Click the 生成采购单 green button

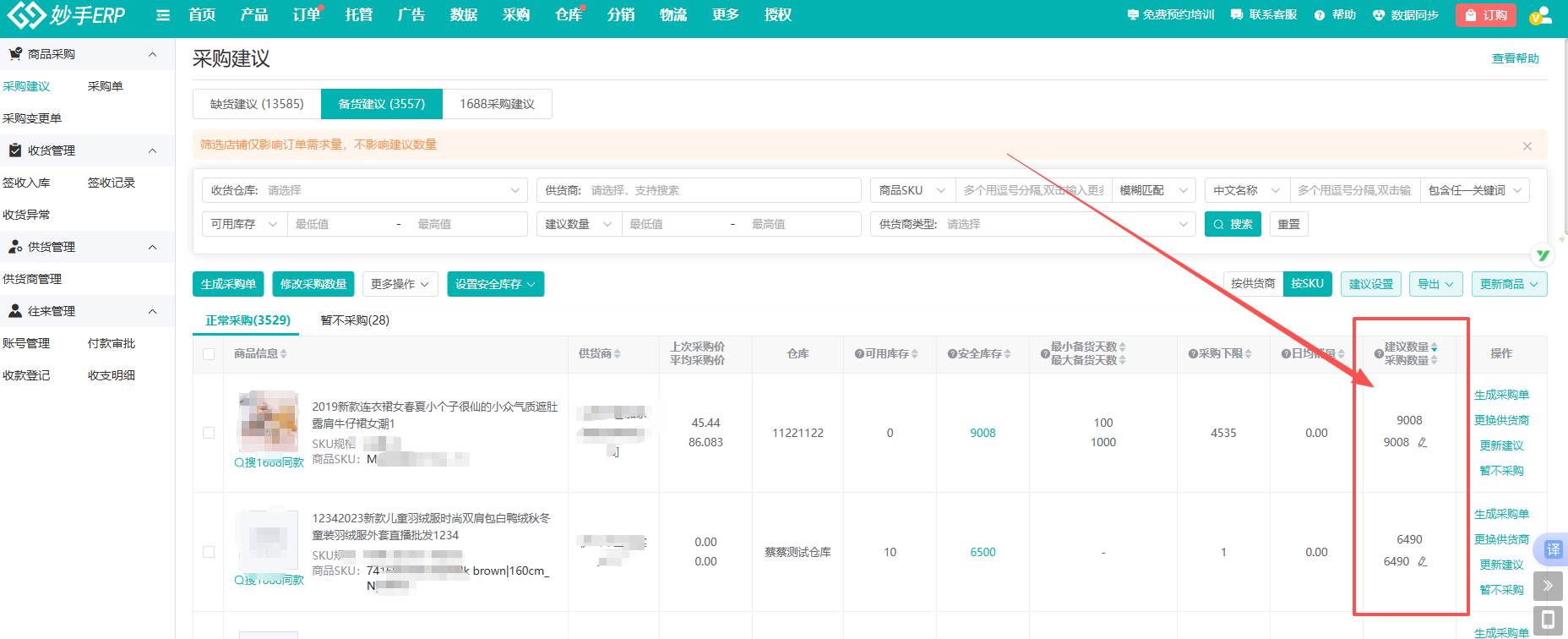point(228,284)
